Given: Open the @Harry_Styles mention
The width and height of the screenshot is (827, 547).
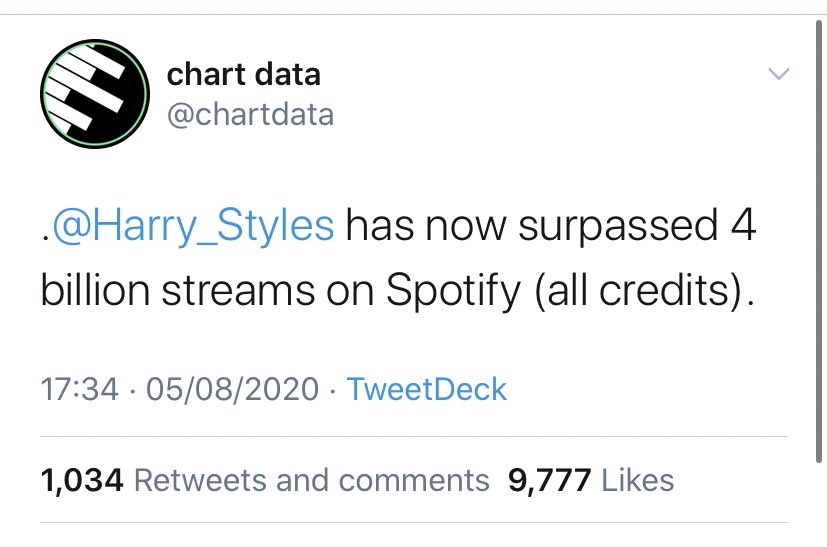Looking at the screenshot, I should coord(193,225).
